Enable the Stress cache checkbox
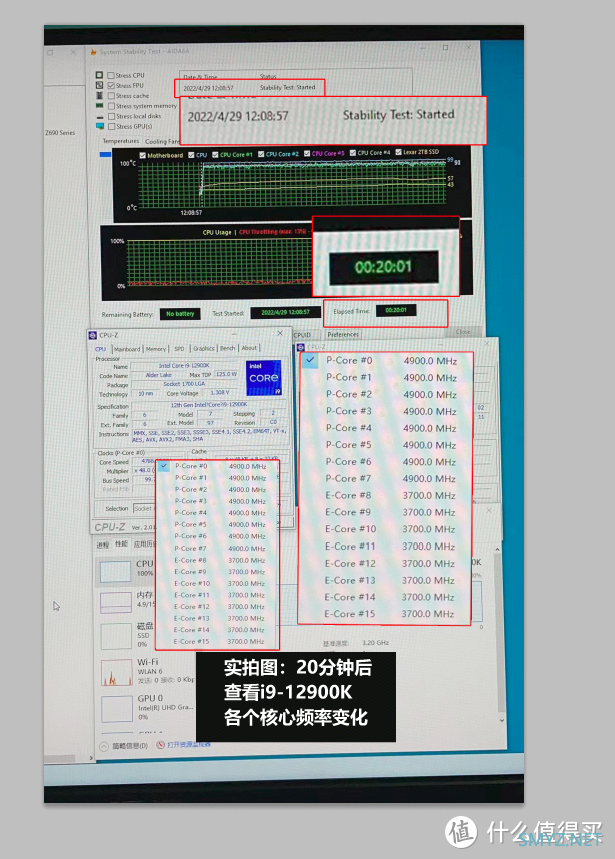The image size is (615, 859). 111,95
